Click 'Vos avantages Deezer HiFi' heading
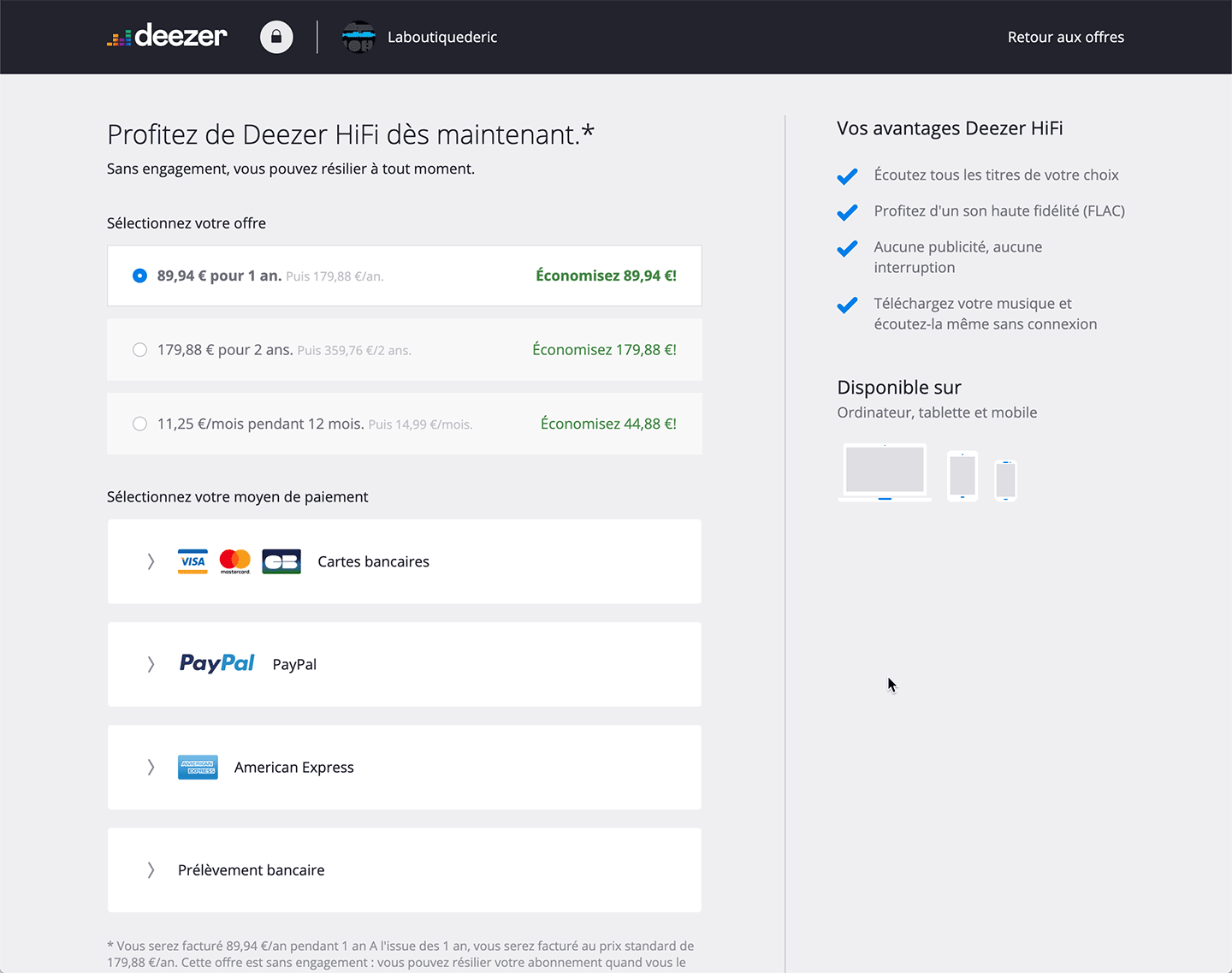The height and width of the screenshot is (973, 1232). pyautogui.click(x=950, y=128)
